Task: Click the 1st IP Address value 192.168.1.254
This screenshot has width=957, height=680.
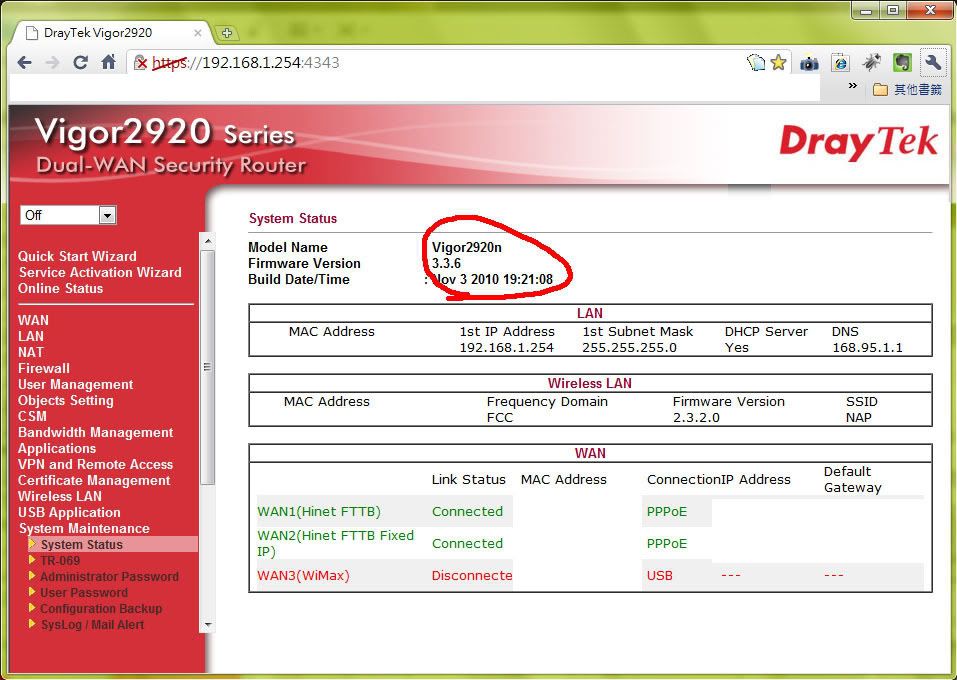Action: [x=507, y=348]
